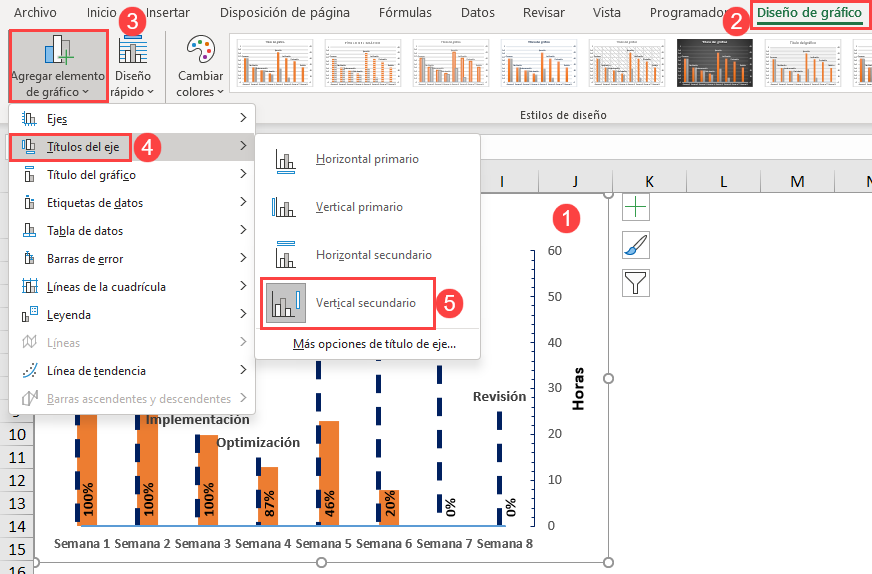Click Vertical primario chart icon
The image size is (872, 574).
(284, 207)
